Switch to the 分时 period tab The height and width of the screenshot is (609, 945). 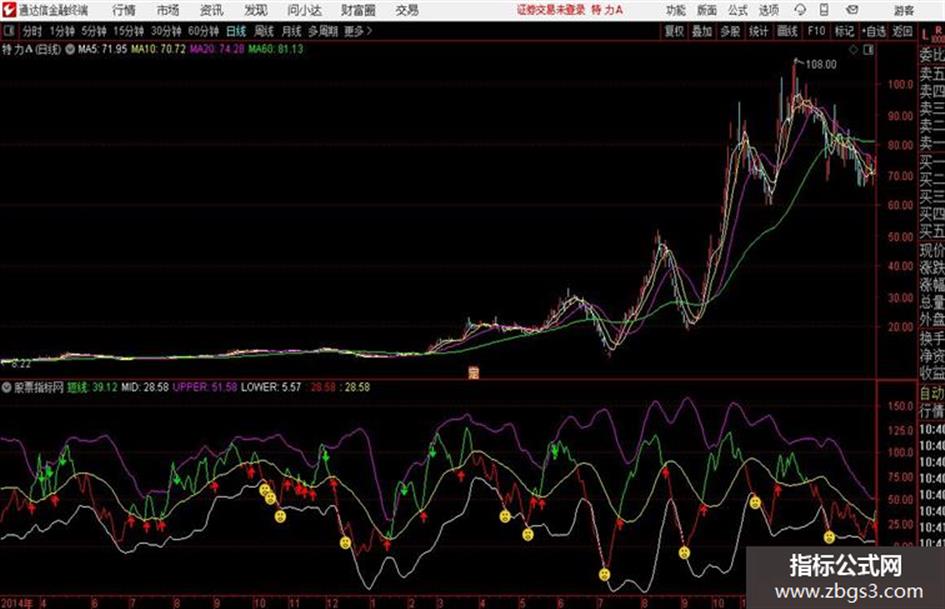(33, 31)
